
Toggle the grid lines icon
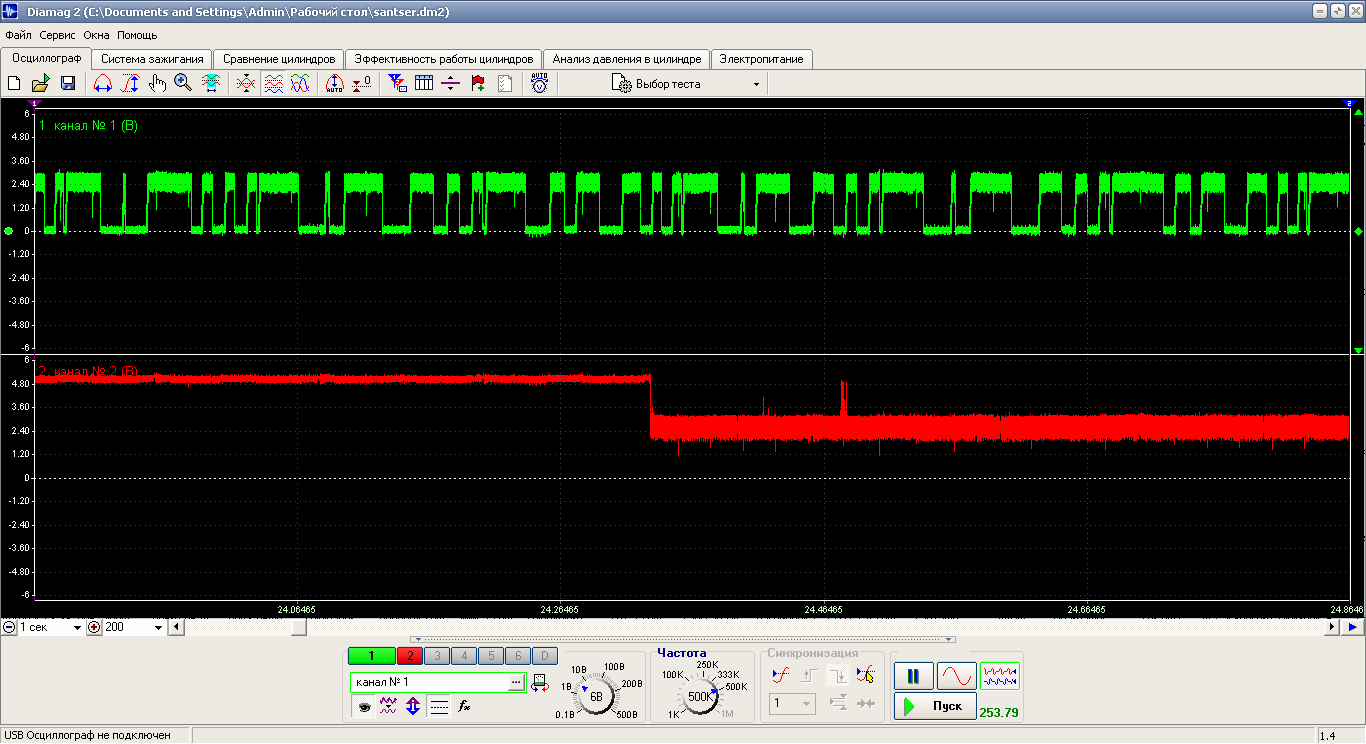[439, 706]
